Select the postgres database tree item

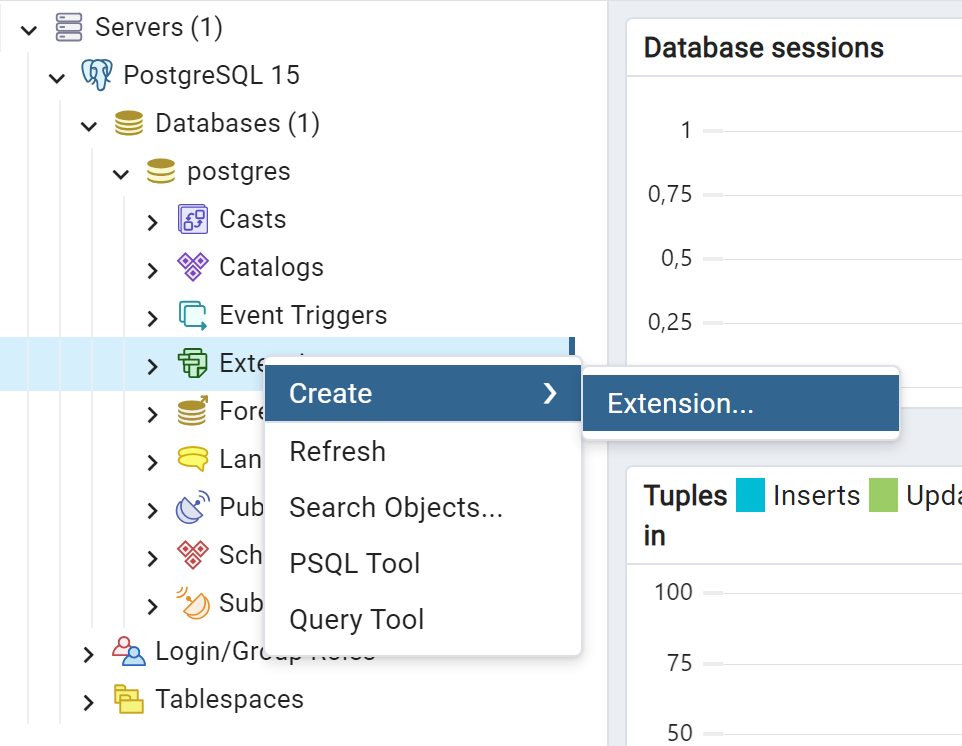(x=239, y=171)
